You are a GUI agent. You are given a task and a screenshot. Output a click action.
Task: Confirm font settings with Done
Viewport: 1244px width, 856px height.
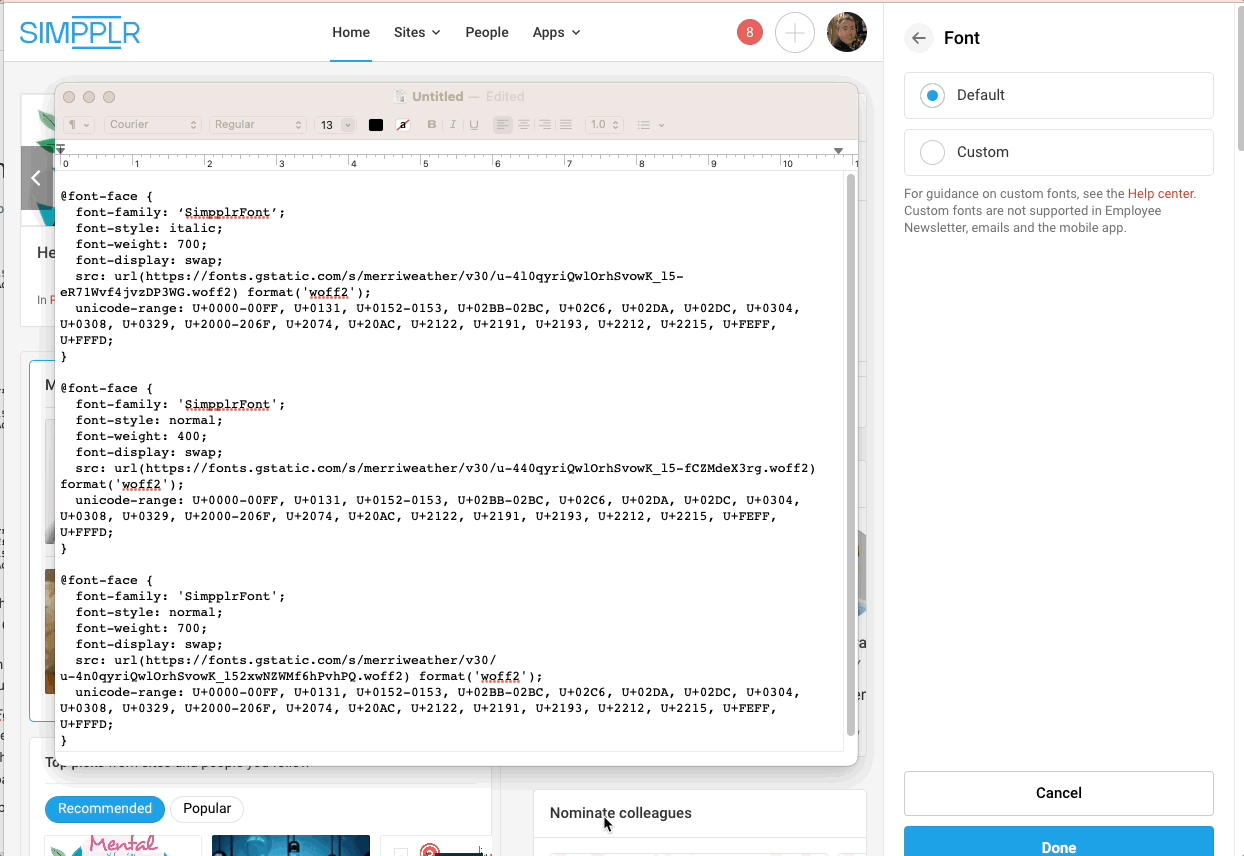click(1058, 847)
